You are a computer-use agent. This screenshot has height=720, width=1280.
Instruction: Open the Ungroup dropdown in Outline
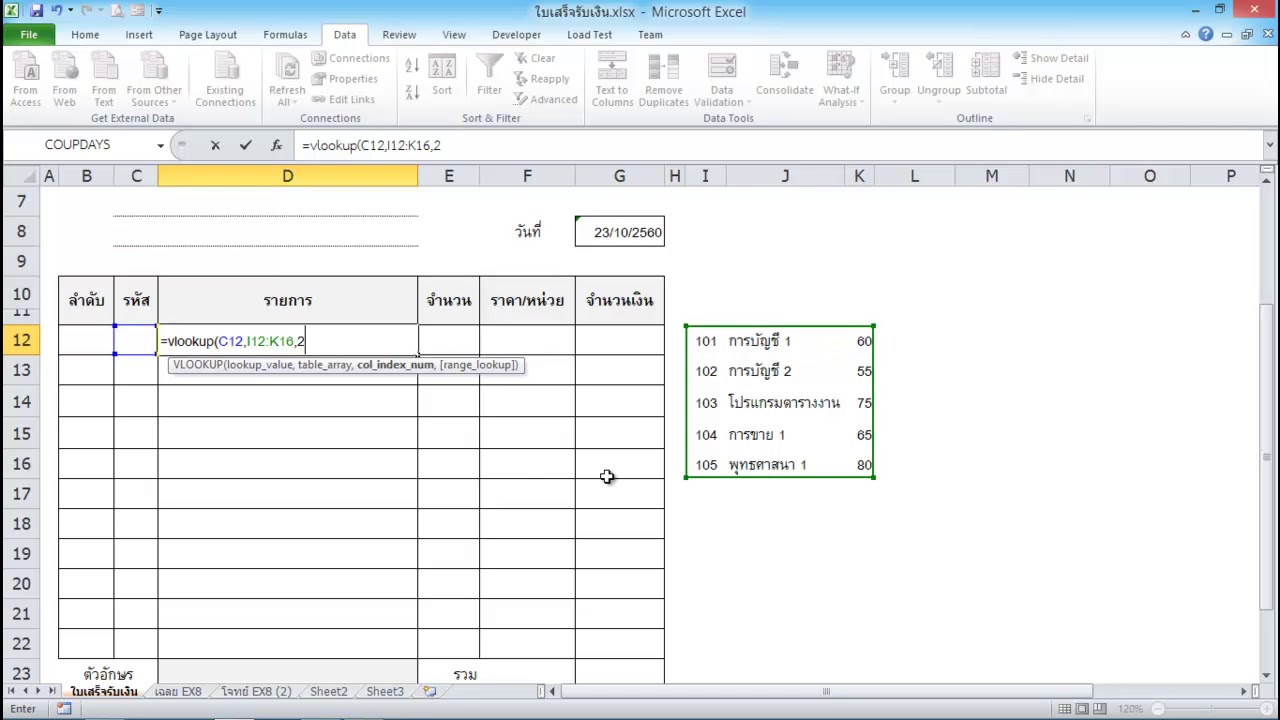[939, 79]
